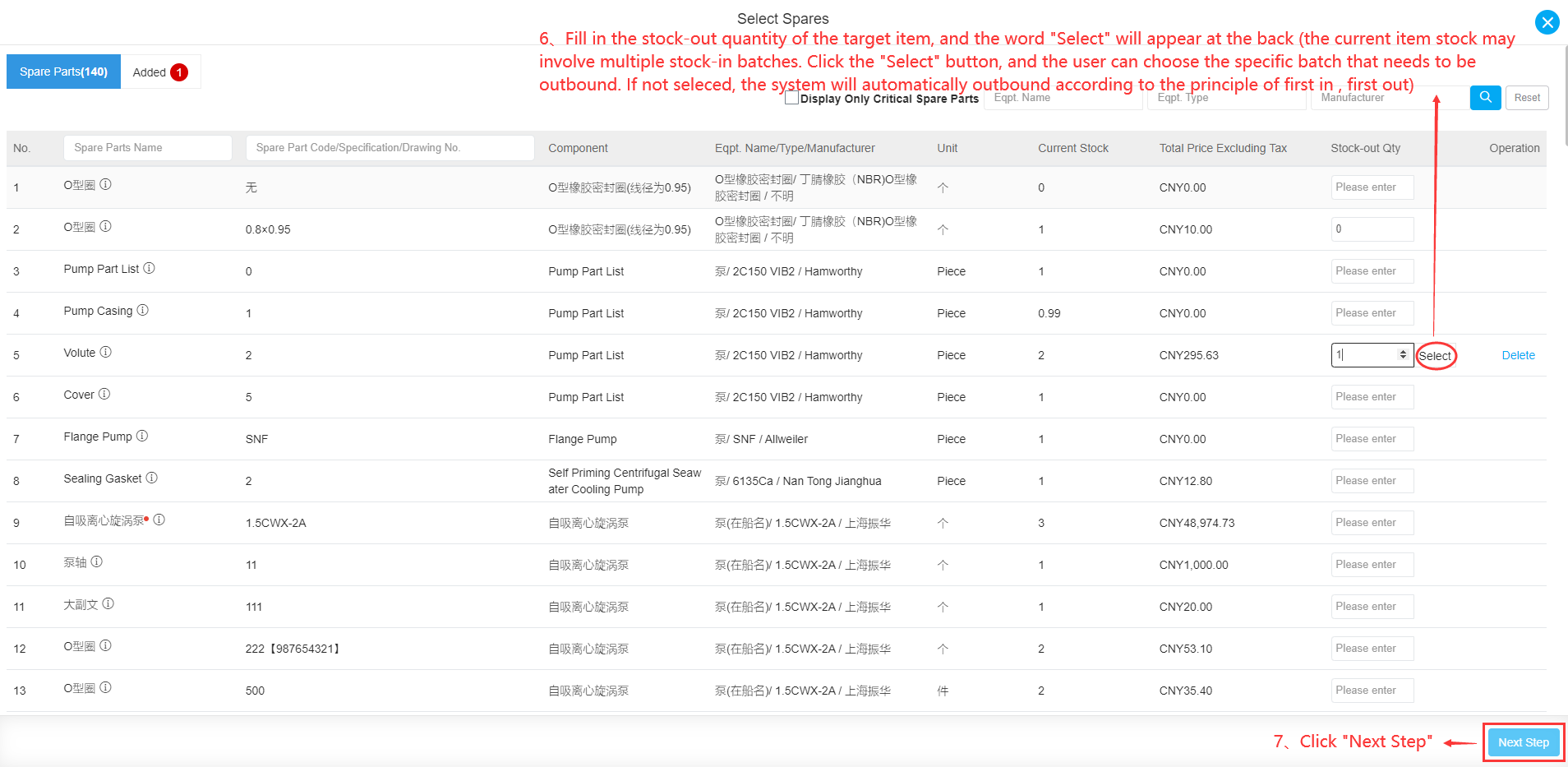The width and height of the screenshot is (1568, 767).
Task: Click stock-out quantity field for row 9 自吸离心旋涡泵
Action: (1372, 523)
